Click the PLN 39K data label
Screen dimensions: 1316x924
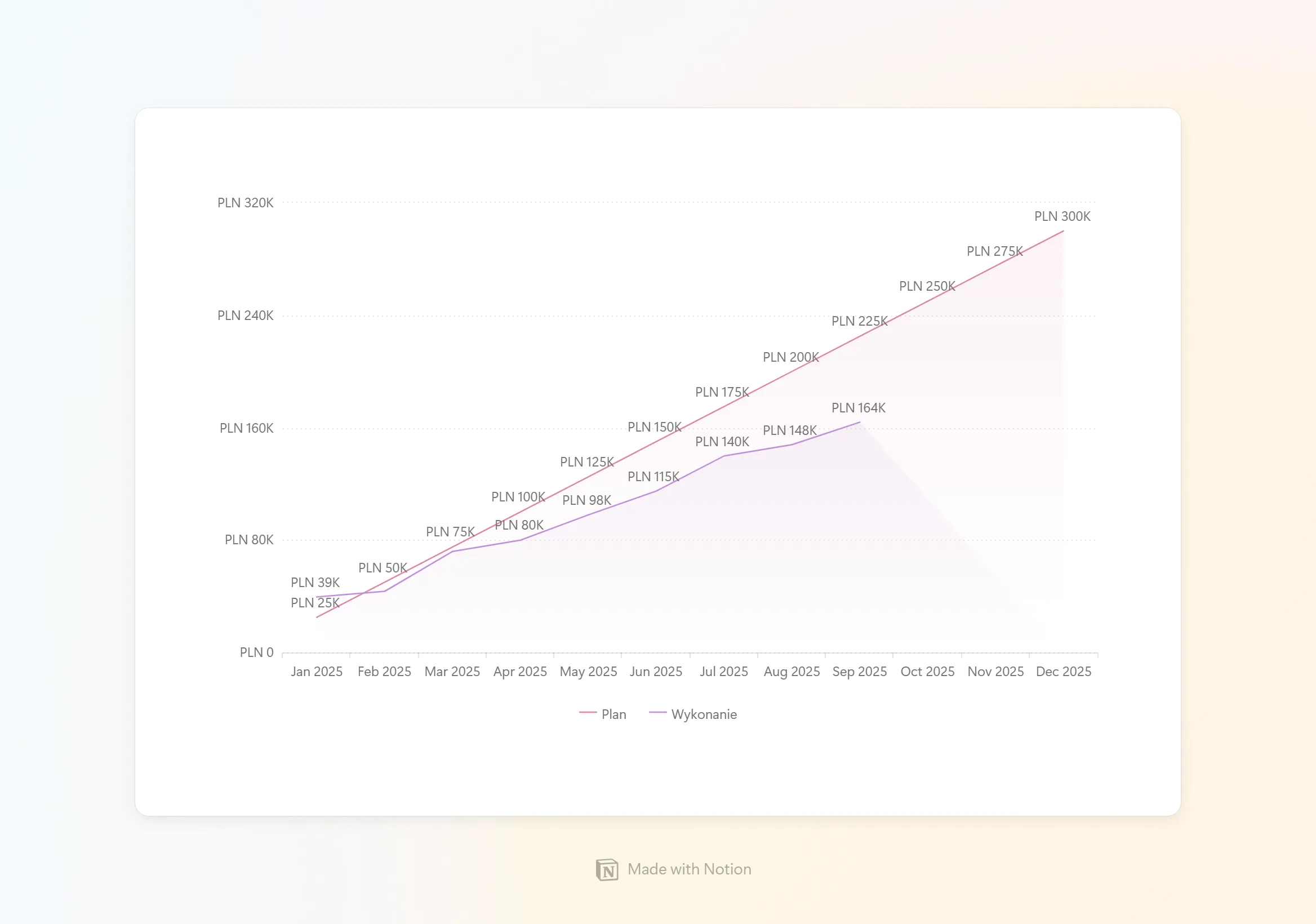(315, 583)
